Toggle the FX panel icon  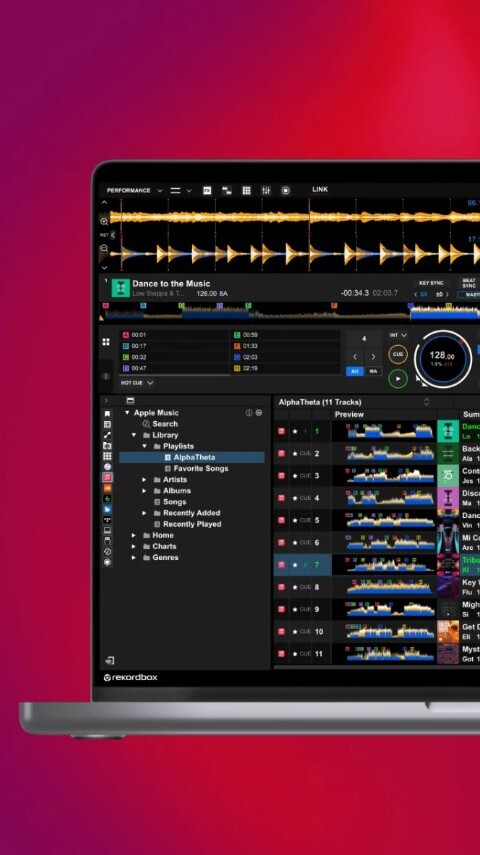207,190
